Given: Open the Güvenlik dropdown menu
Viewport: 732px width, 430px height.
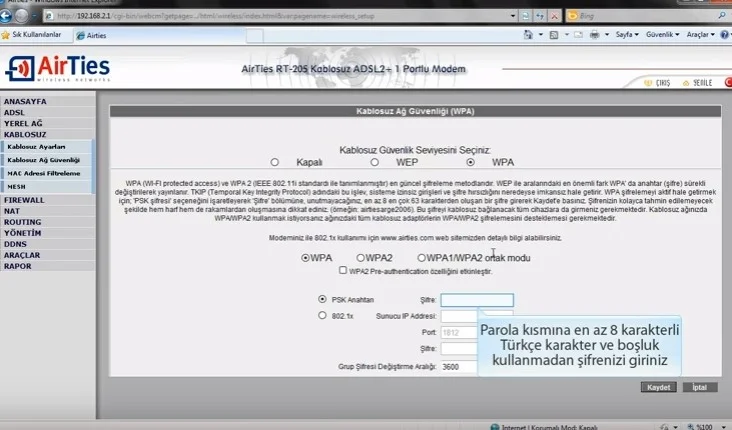Looking at the screenshot, I should click(x=663, y=34).
